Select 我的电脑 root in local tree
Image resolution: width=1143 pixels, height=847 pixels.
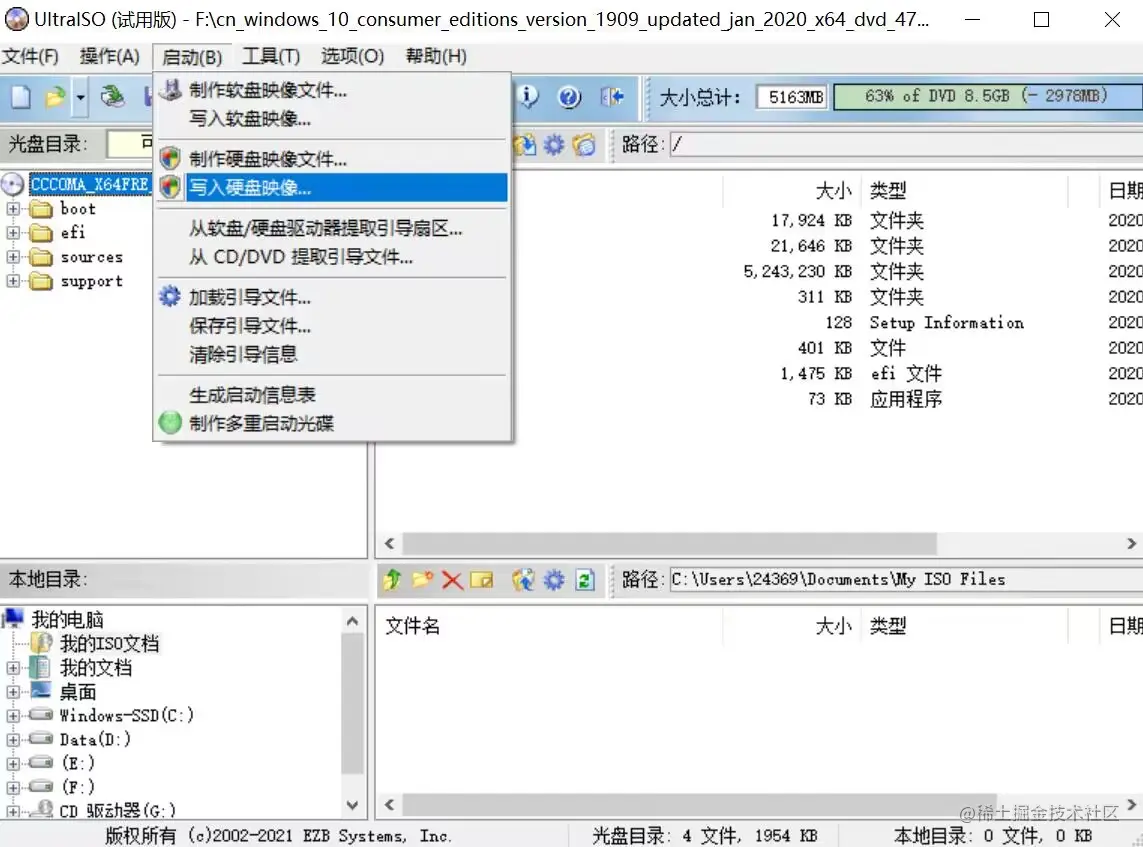[x=67, y=620]
